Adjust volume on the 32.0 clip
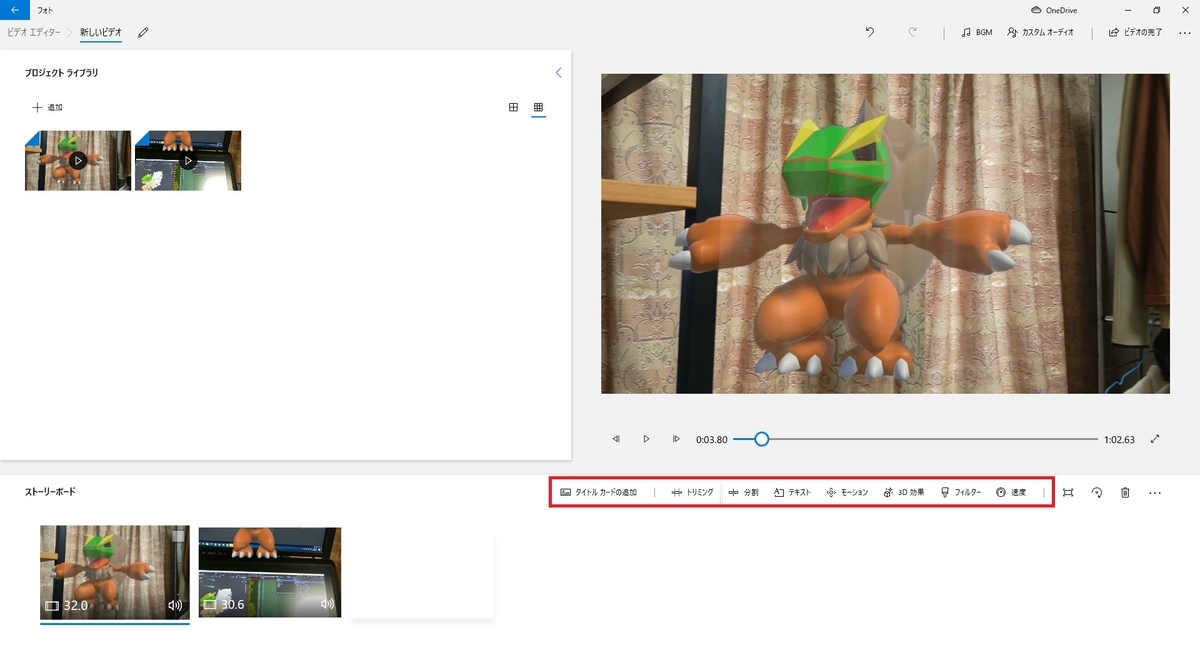 [175, 605]
